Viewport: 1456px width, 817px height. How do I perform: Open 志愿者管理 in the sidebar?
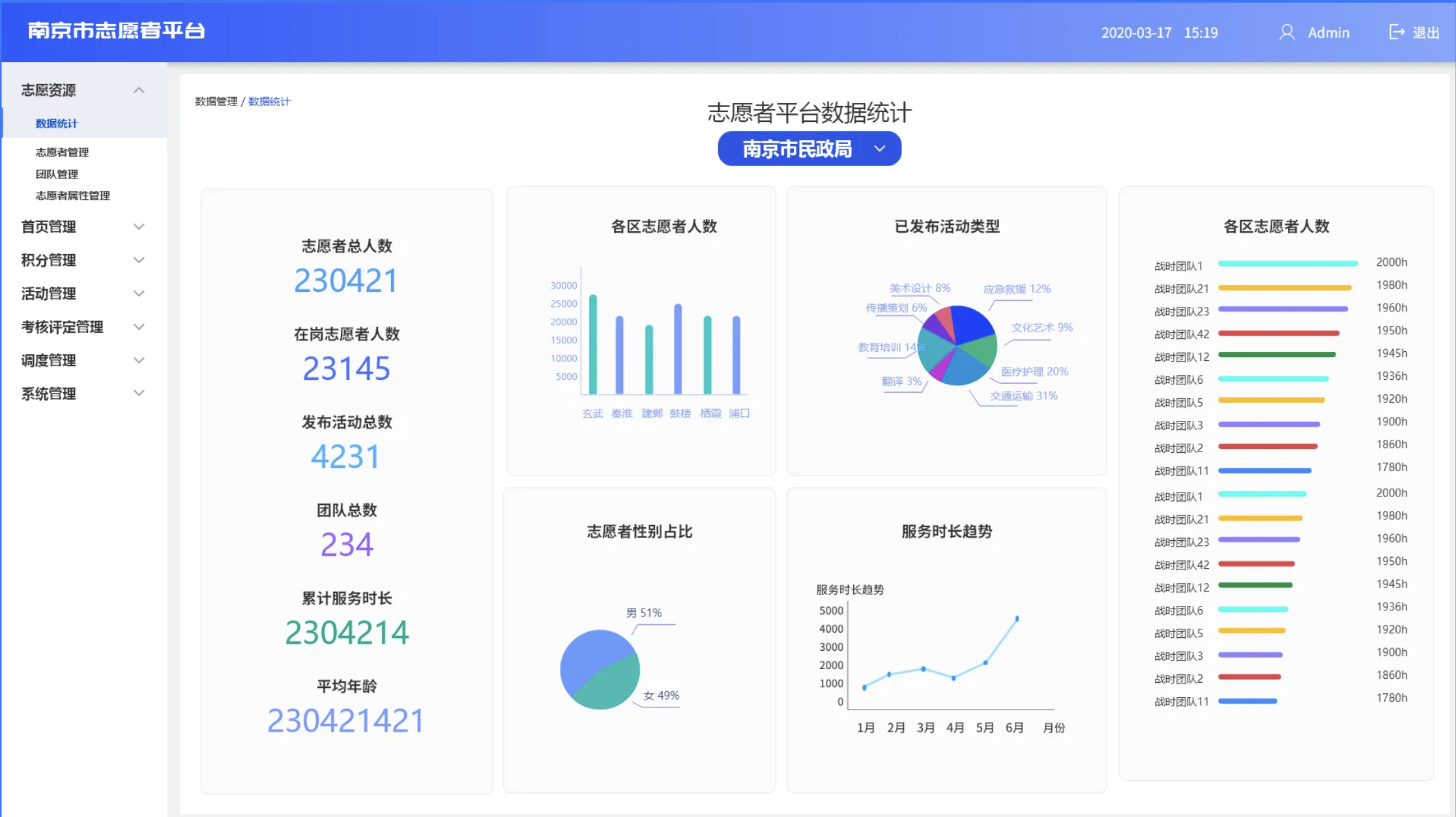[x=62, y=152]
